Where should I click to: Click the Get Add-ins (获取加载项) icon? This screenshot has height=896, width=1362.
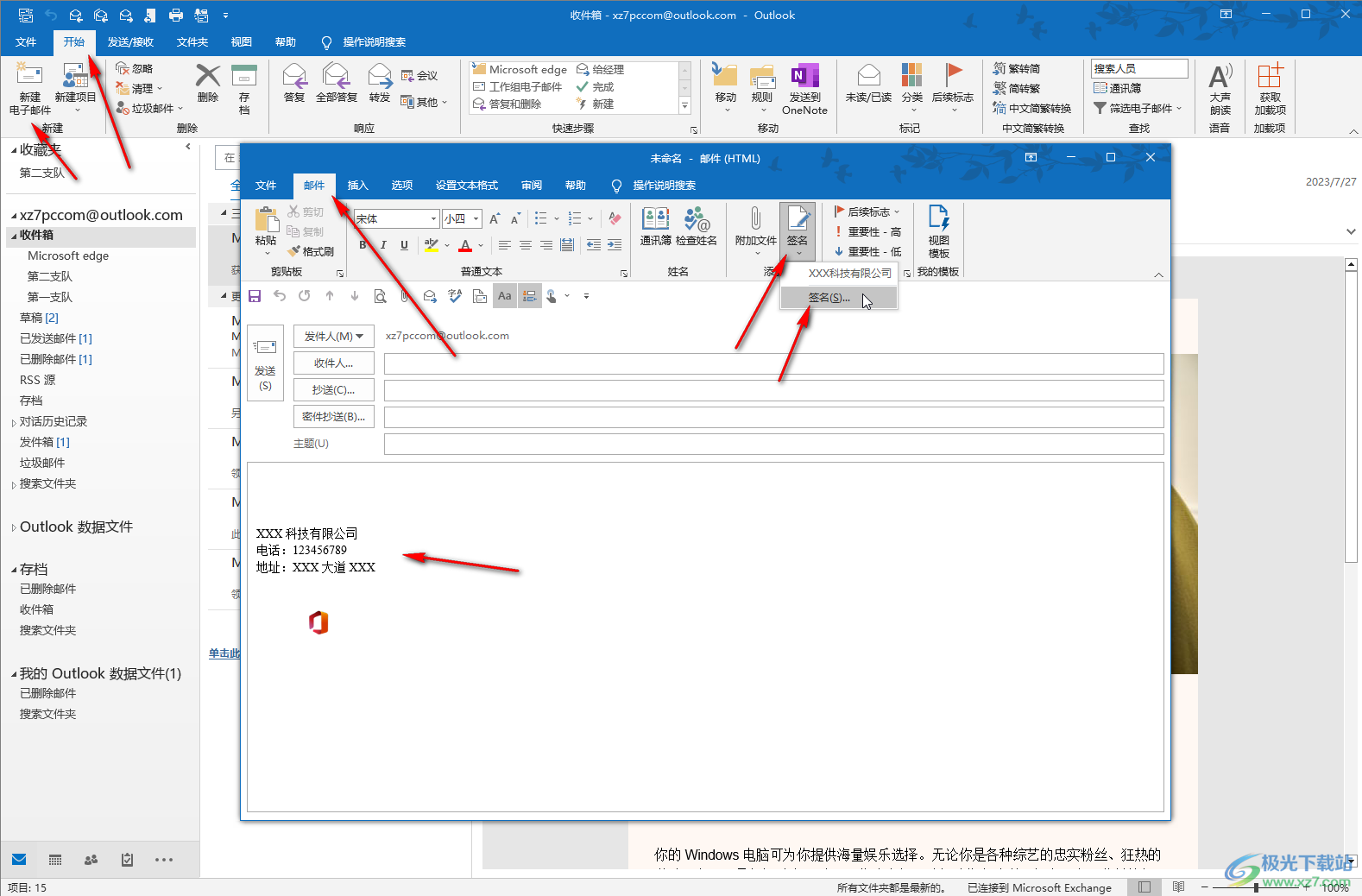[x=1270, y=76]
